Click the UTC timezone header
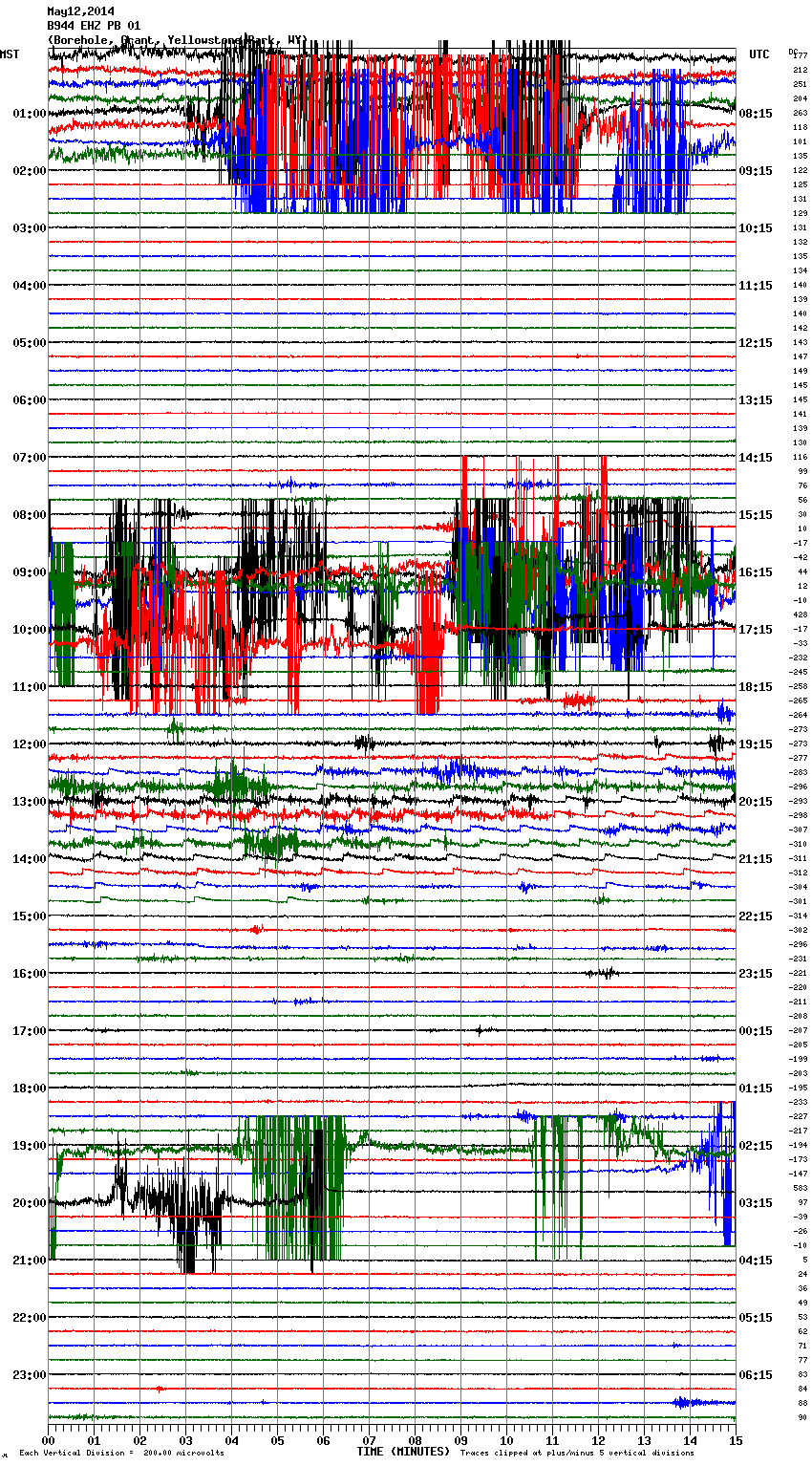812x1466 pixels. 759,54
